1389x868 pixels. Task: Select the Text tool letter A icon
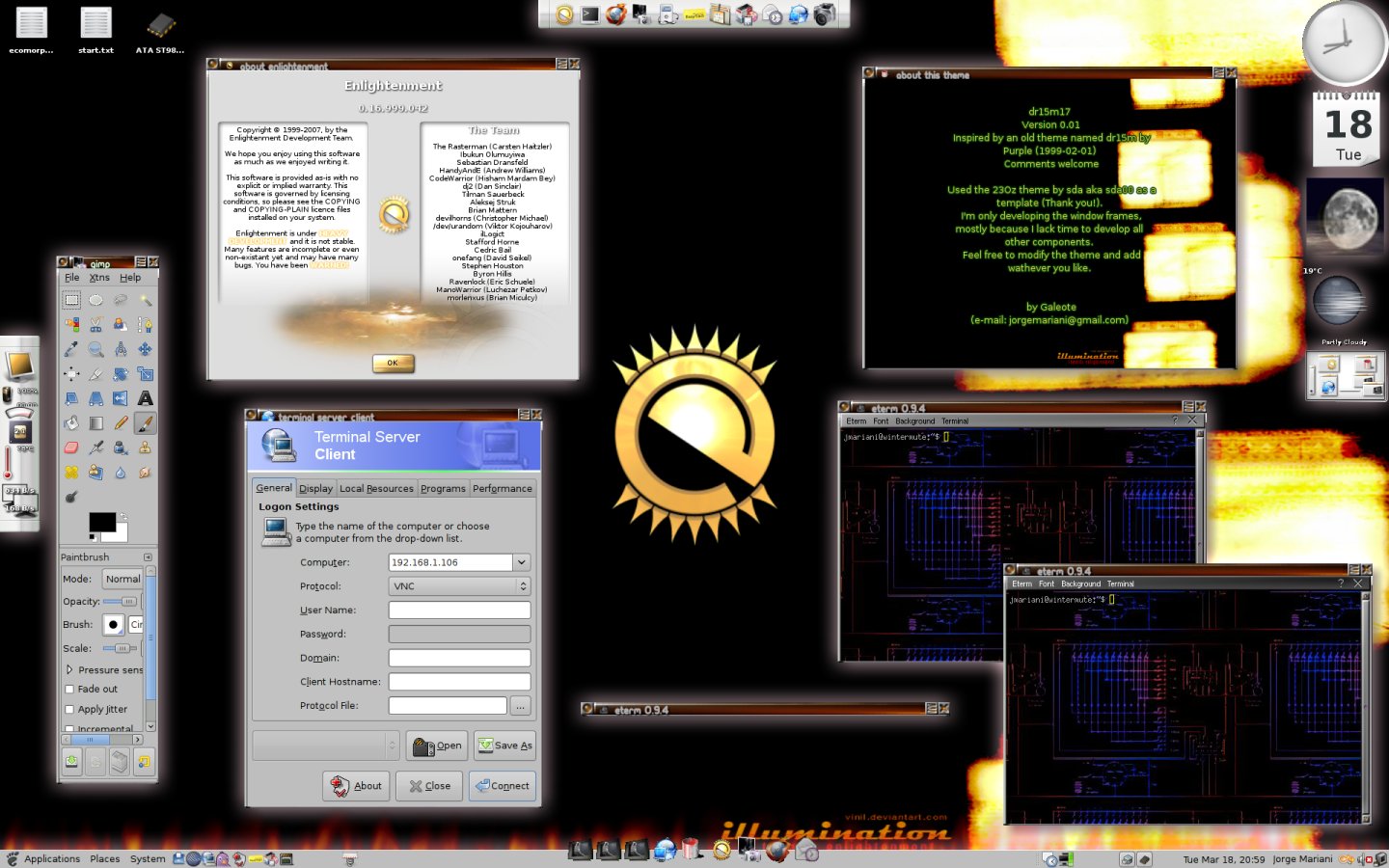145,398
